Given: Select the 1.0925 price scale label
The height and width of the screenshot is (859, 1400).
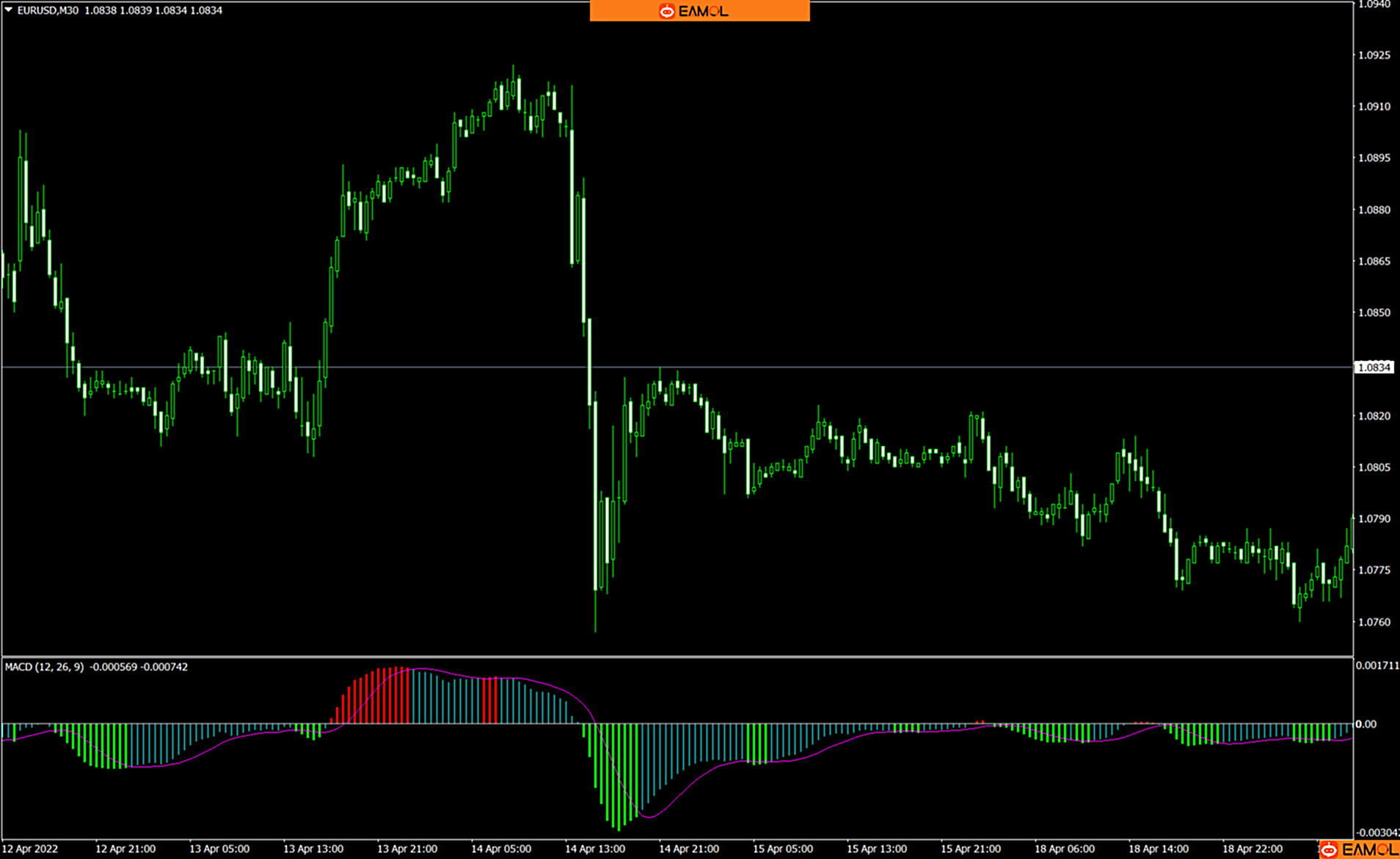Looking at the screenshot, I should pos(1374,55).
